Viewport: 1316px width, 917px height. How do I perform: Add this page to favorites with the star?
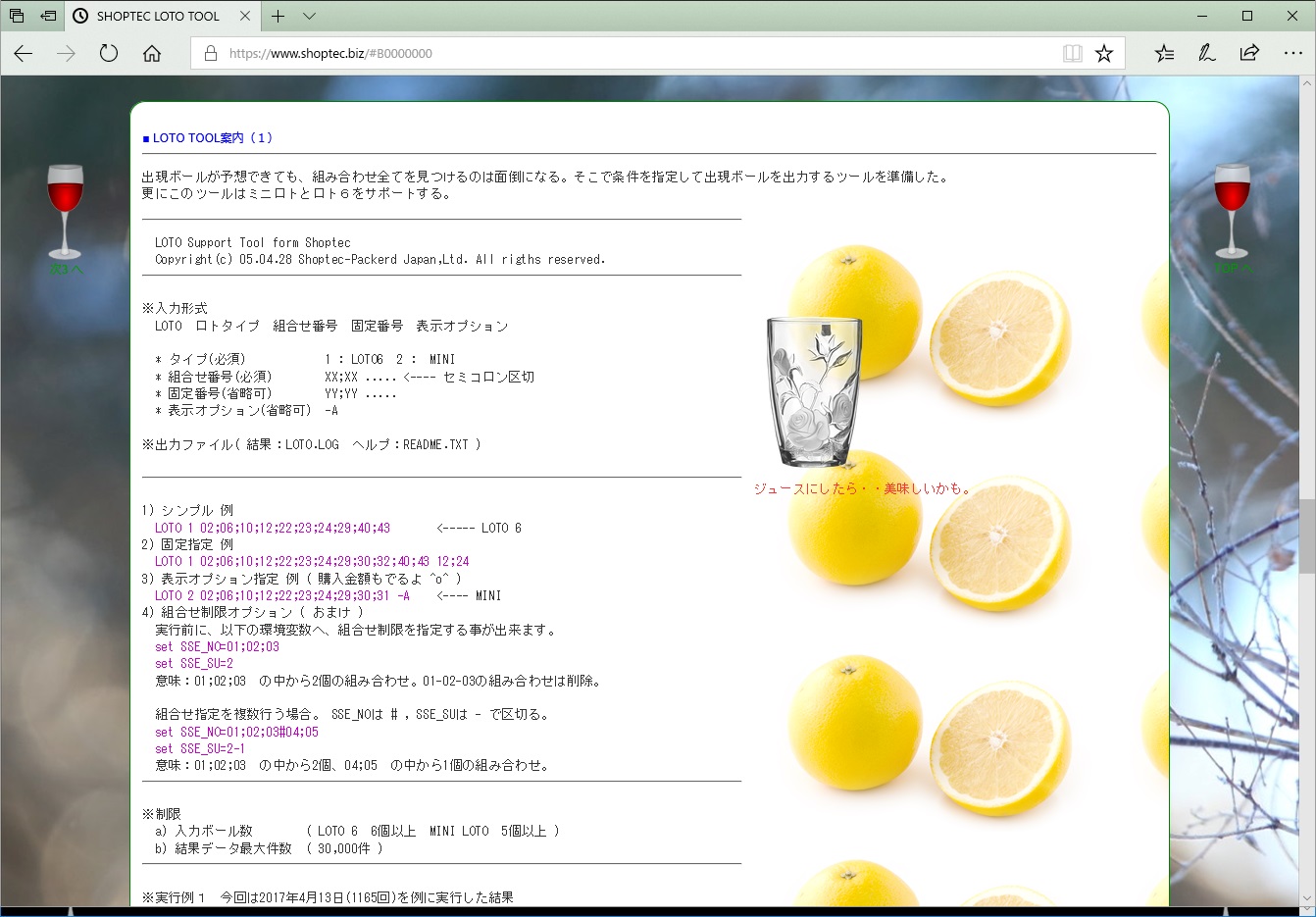[1104, 53]
